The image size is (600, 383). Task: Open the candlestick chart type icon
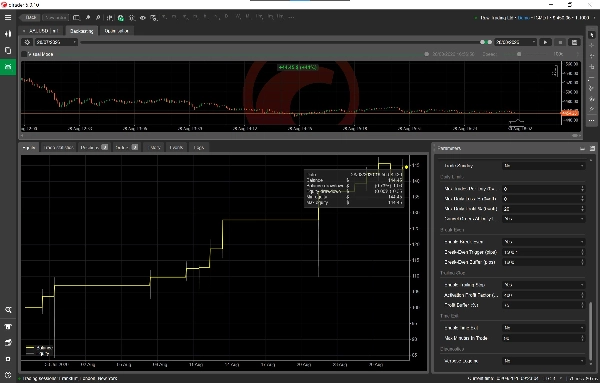[110, 18]
